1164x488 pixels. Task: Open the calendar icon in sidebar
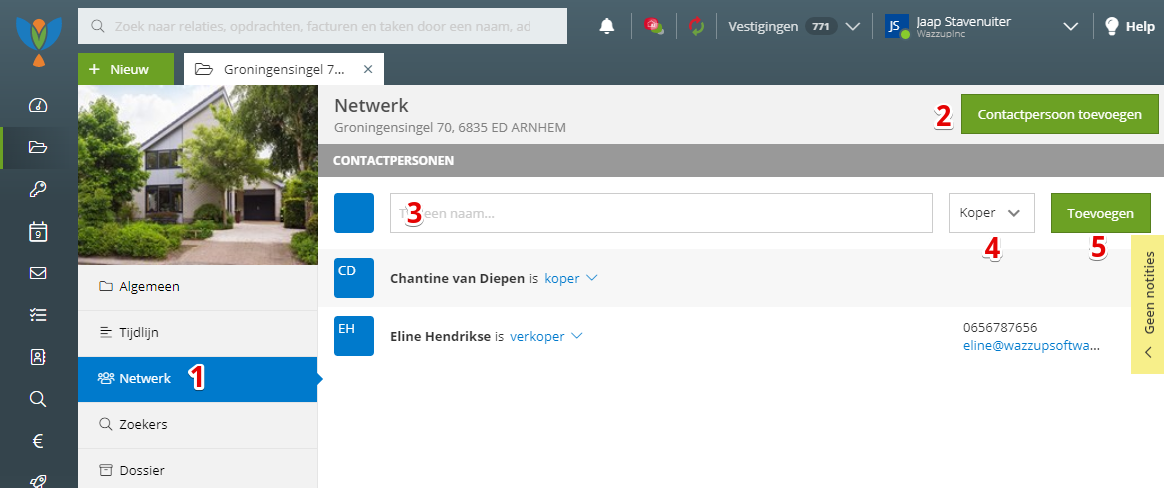38,231
